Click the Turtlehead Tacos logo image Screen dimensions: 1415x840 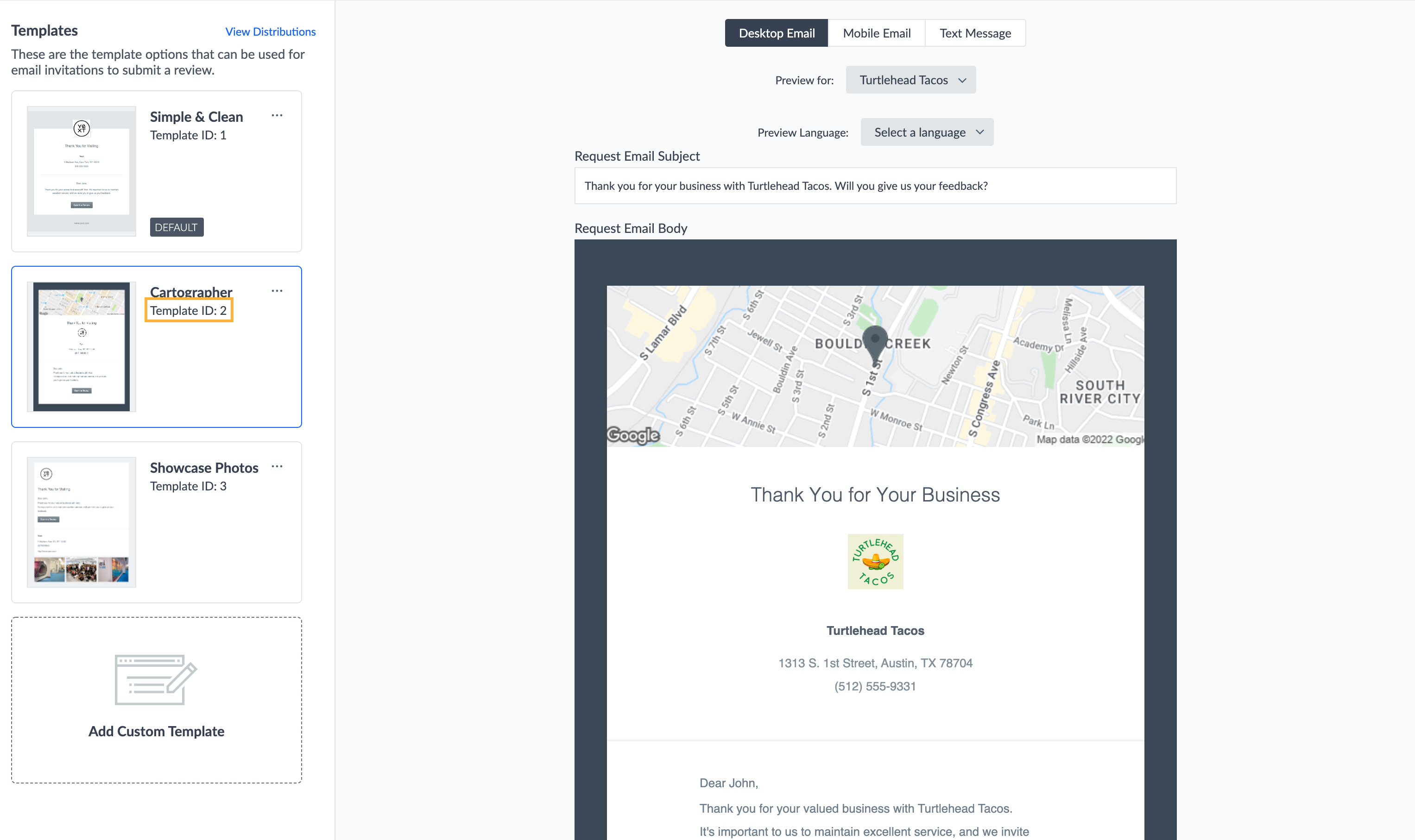click(875, 562)
